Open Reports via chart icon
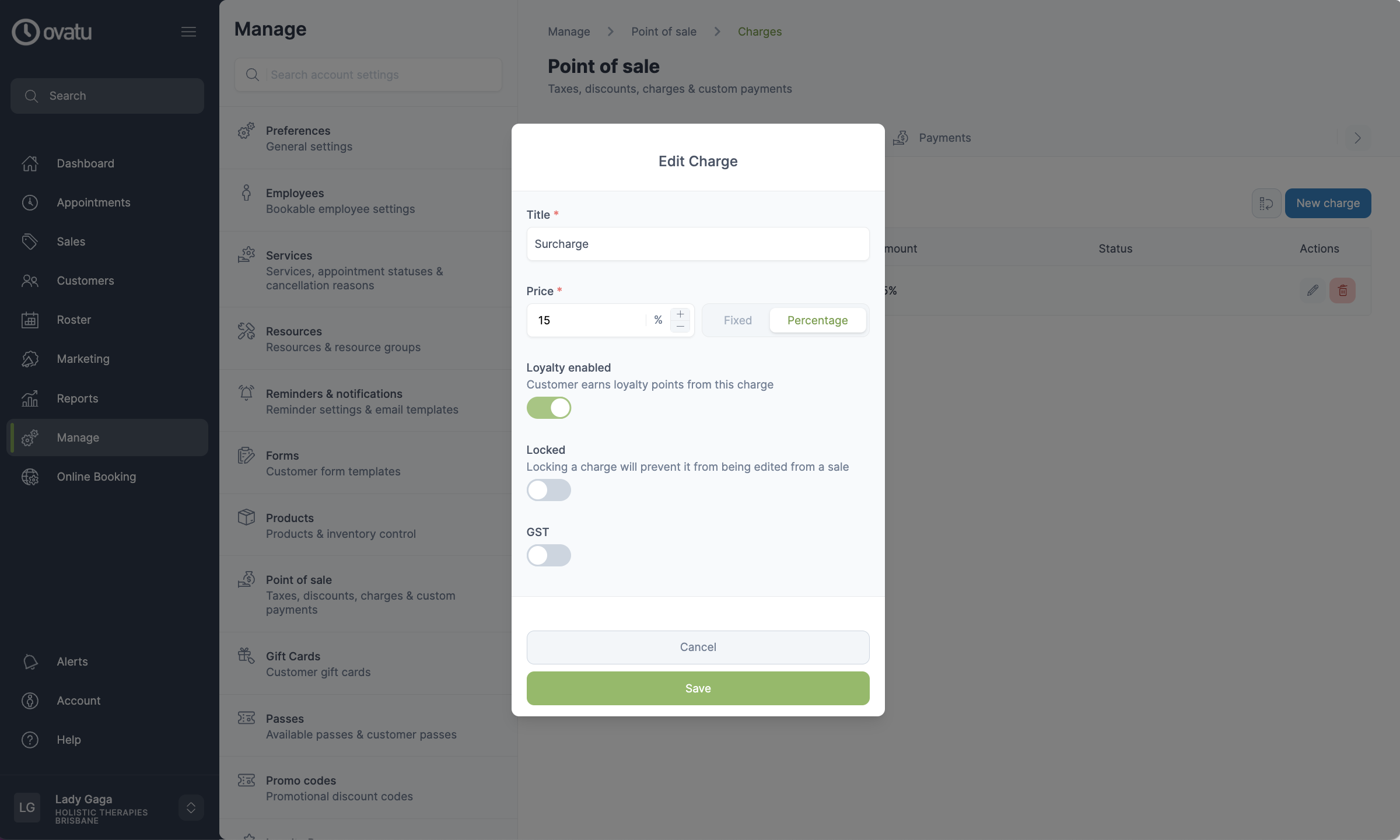 coord(30,398)
